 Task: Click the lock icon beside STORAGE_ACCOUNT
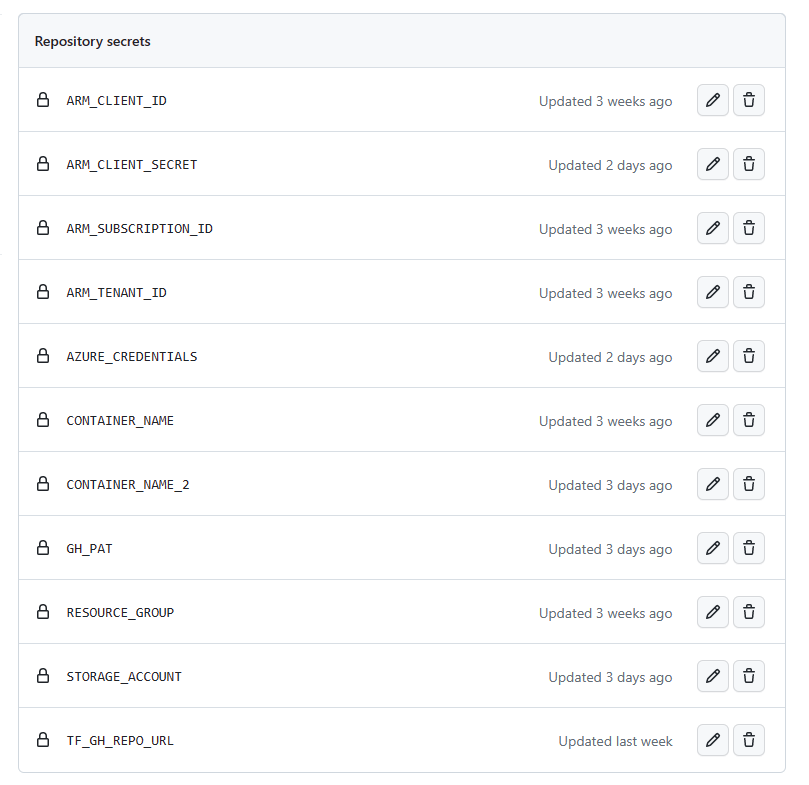[42, 676]
